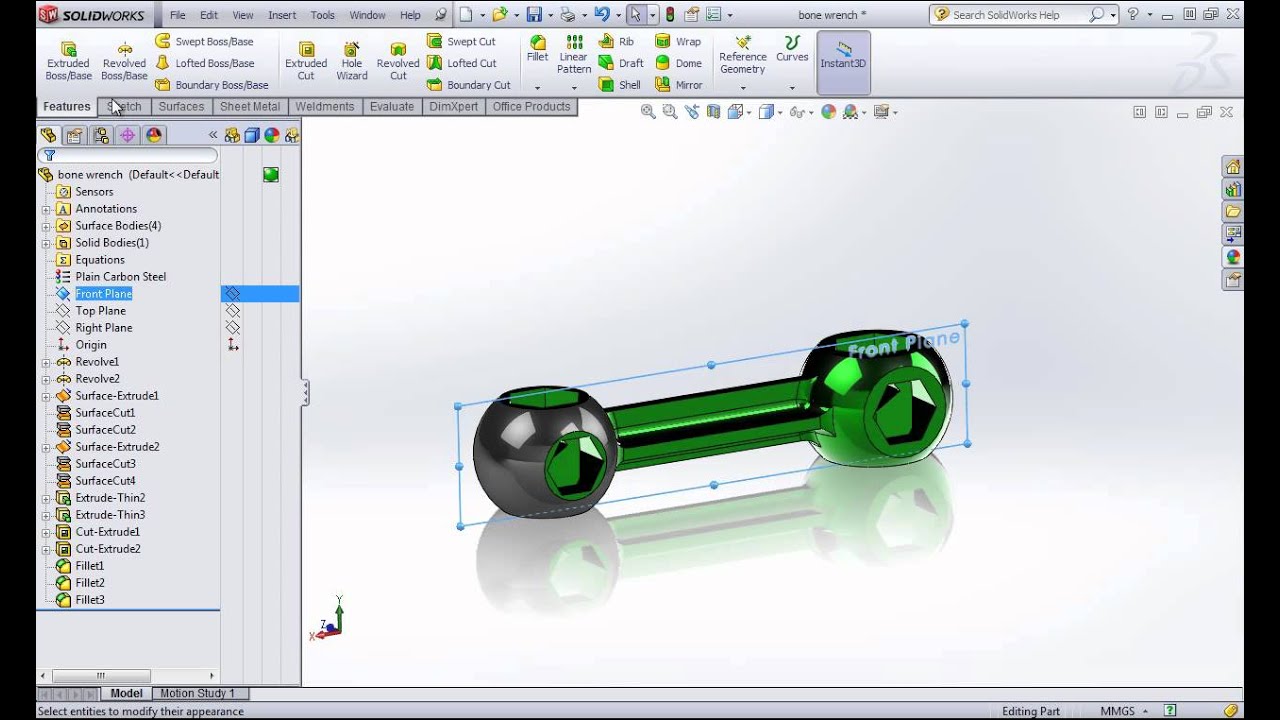This screenshot has height=720, width=1280.
Task: Open the Curves tool
Action: click(x=792, y=49)
